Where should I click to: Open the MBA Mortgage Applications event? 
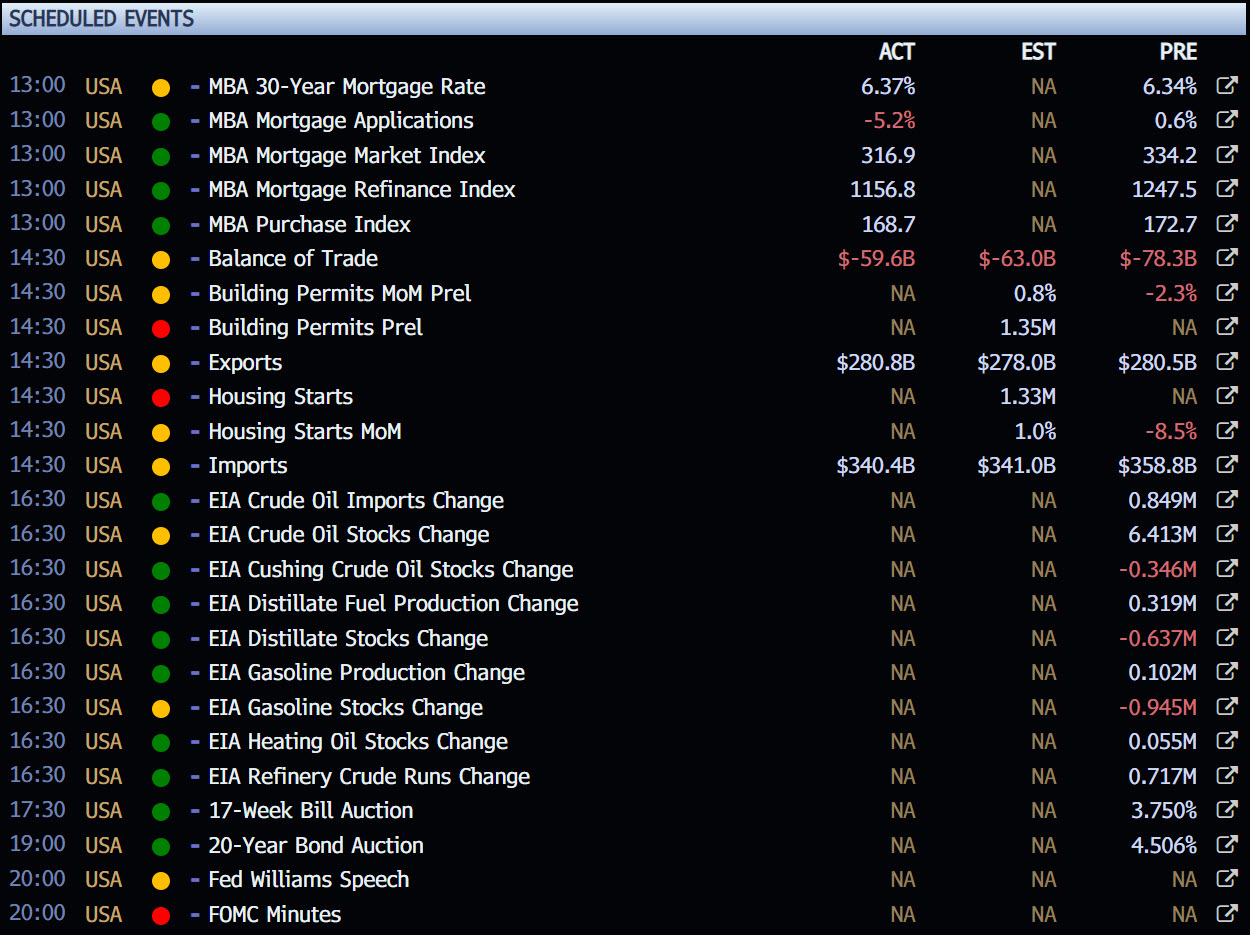340,121
